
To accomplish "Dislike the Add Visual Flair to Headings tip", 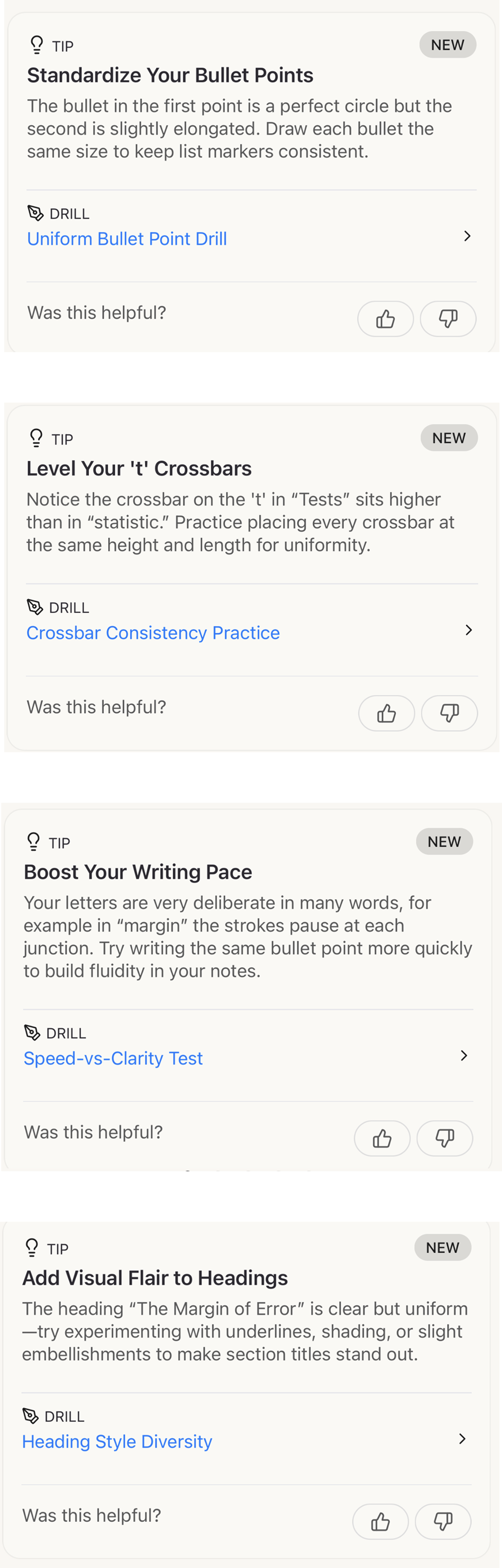I will click(443, 1521).
